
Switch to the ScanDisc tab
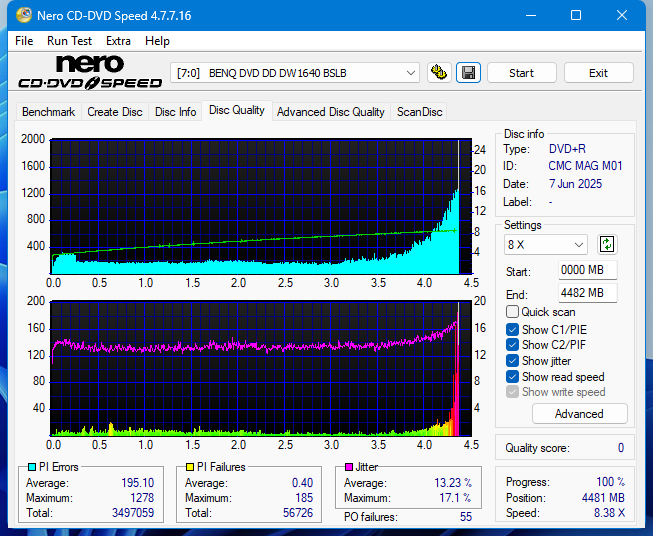(419, 112)
